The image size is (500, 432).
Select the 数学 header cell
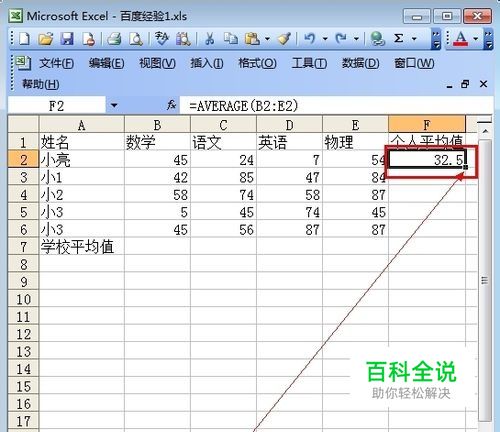click(x=157, y=142)
